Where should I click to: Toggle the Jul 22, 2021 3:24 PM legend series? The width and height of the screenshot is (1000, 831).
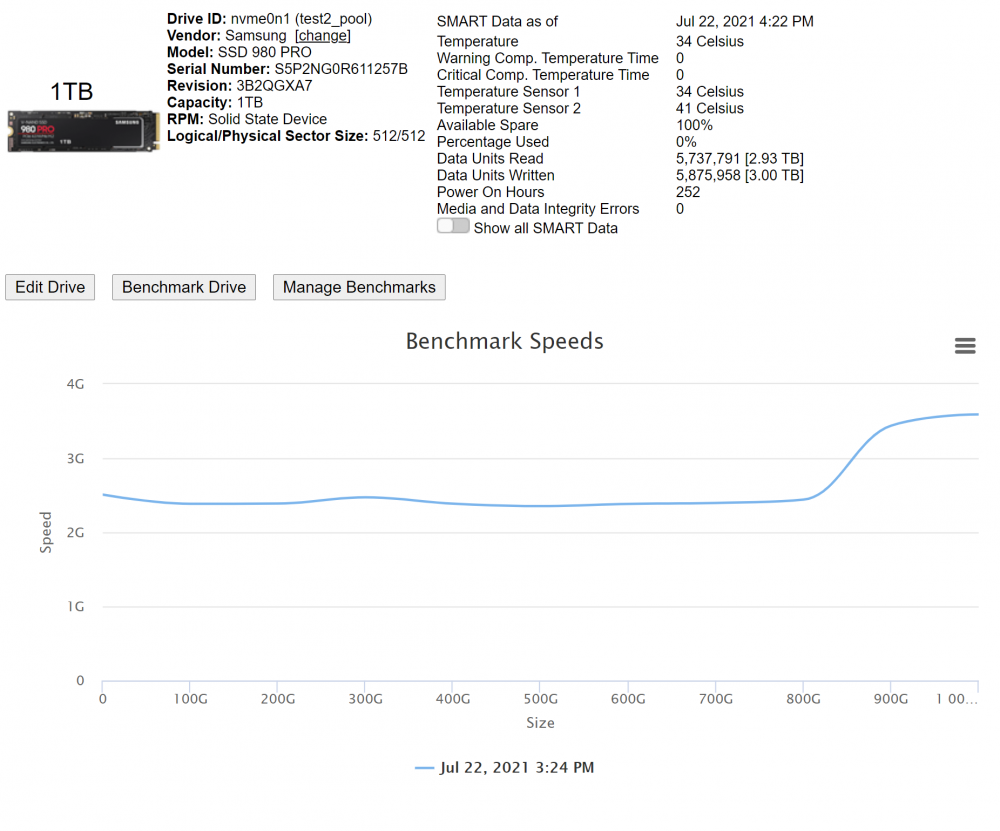[x=504, y=767]
